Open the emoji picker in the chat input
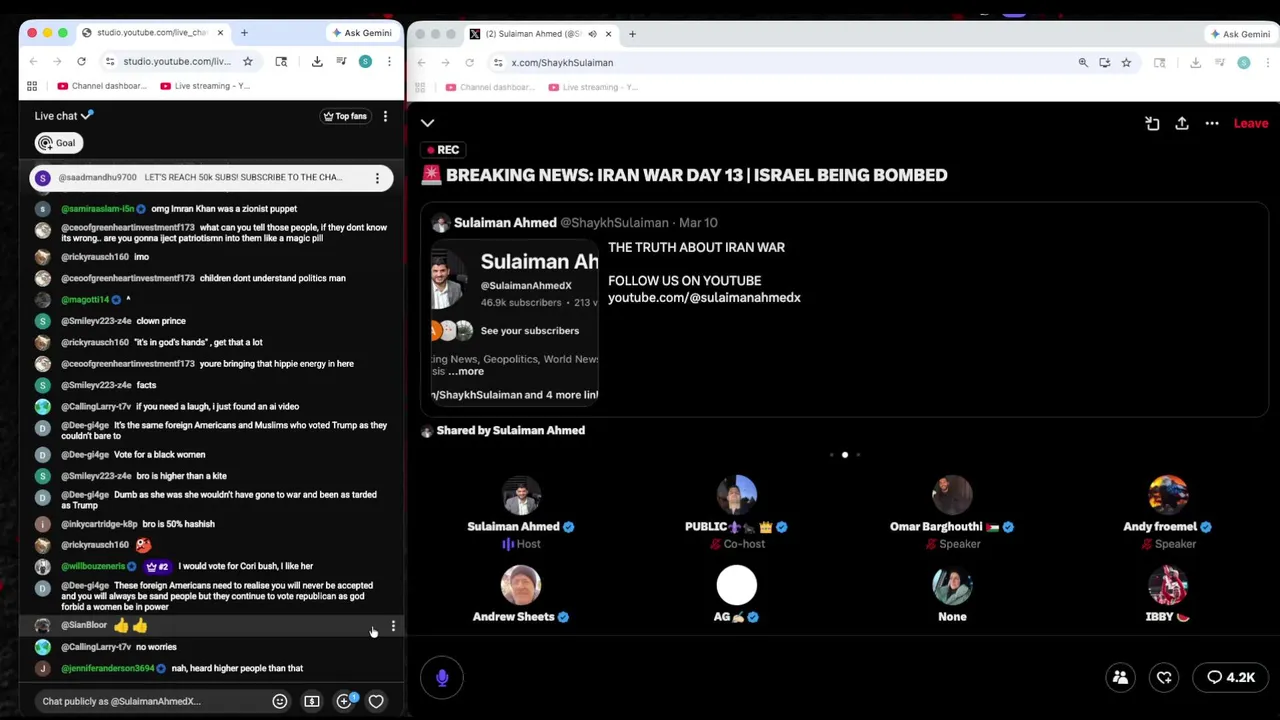 pos(280,701)
